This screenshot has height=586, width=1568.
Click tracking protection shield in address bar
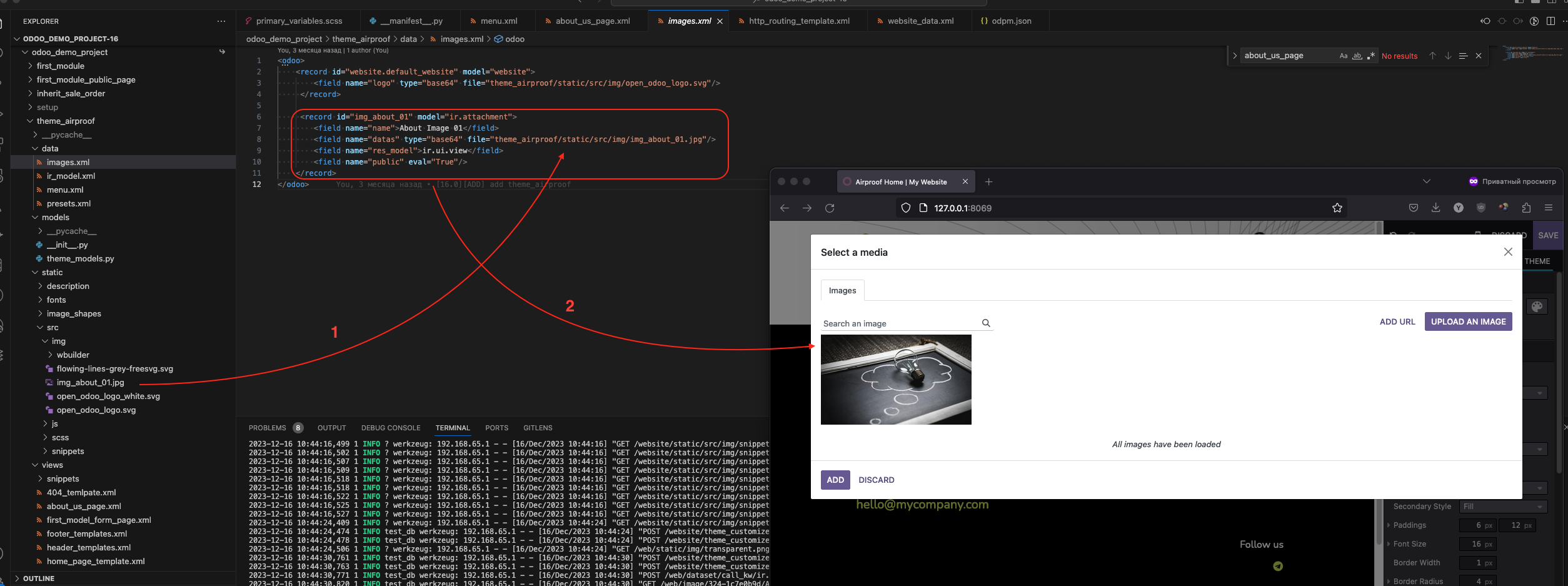pos(905,208)
